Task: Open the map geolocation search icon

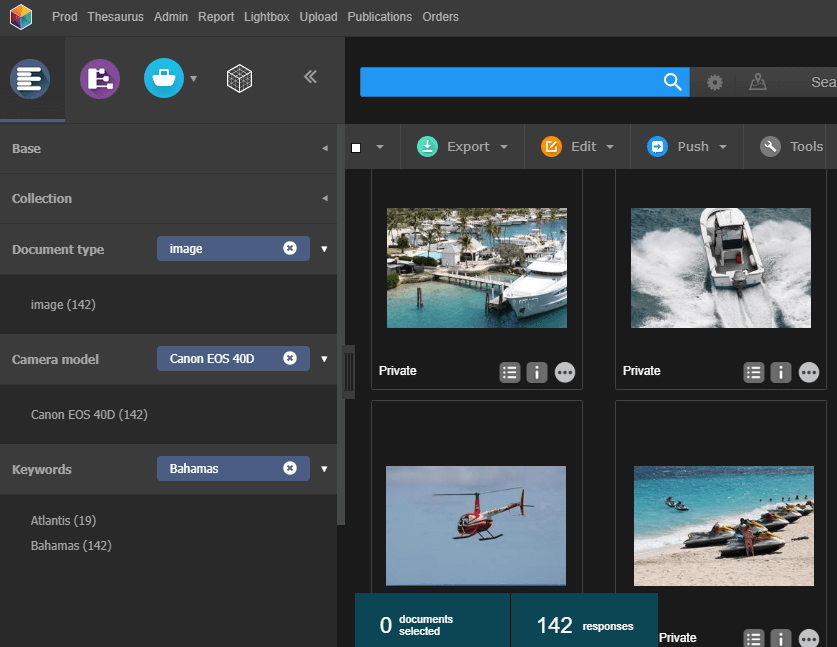Action: (757, 82)
